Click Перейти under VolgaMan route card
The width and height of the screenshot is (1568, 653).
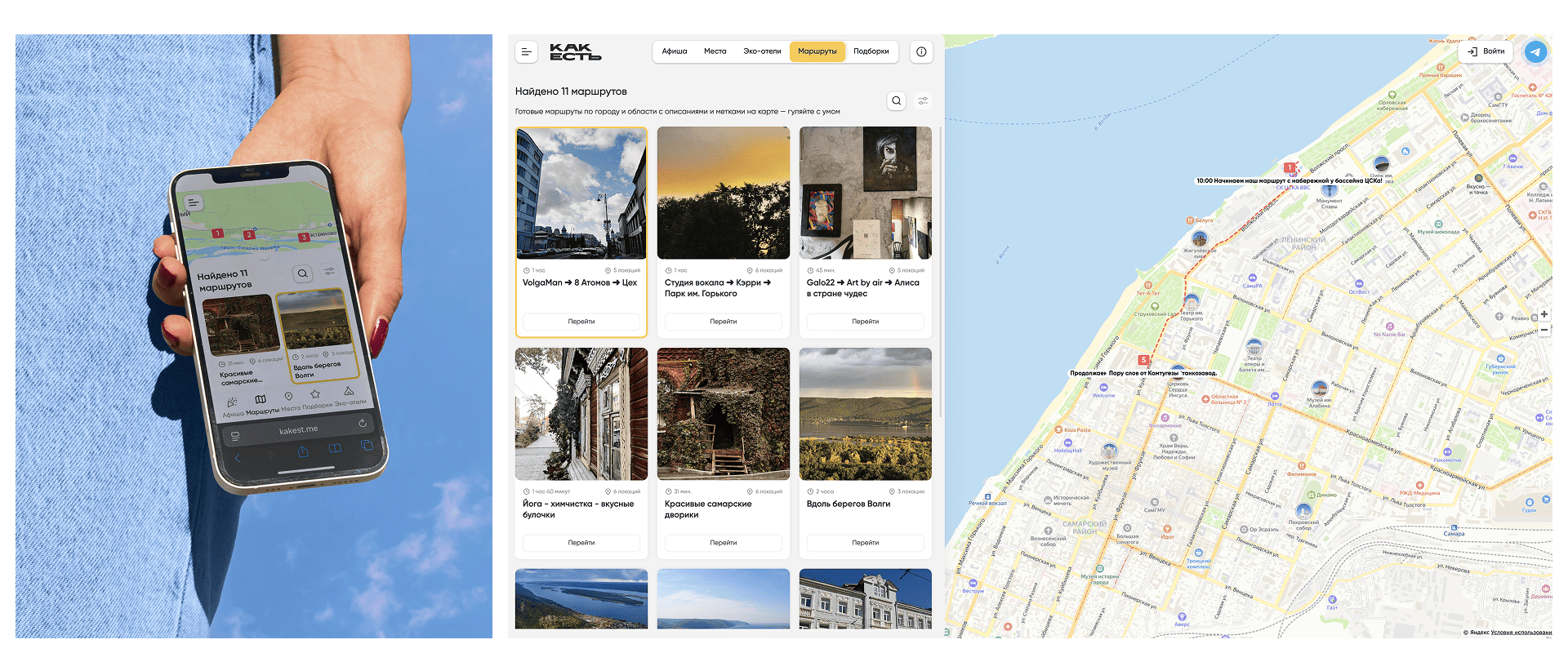[581, 322]
